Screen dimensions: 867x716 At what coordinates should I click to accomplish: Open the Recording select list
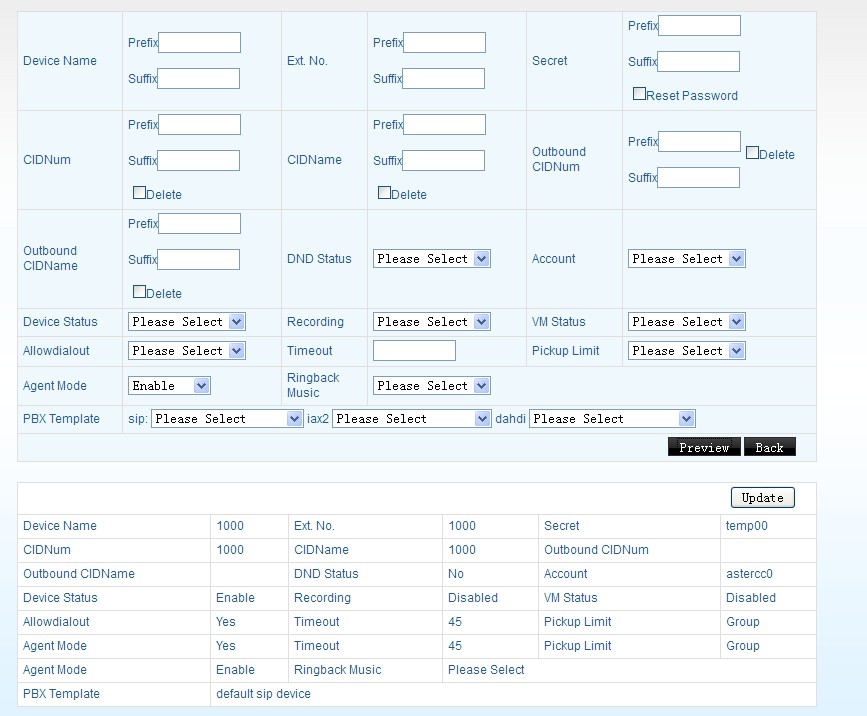click(431, 322)
